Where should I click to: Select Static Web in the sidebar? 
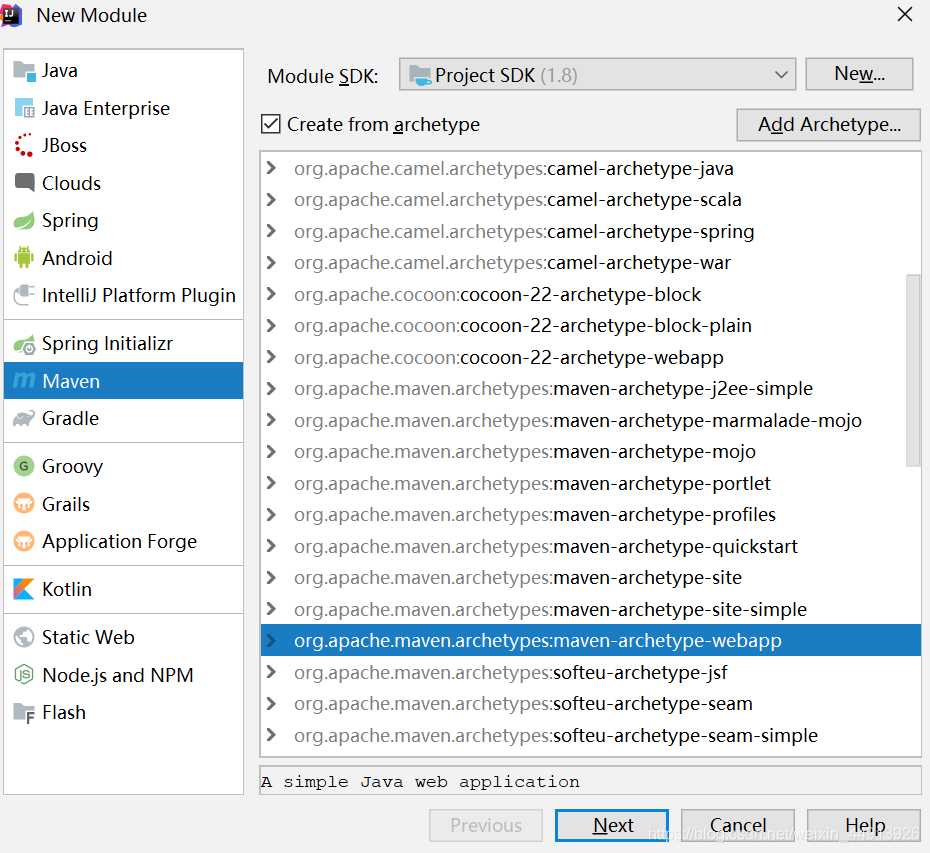click(88, 638)
